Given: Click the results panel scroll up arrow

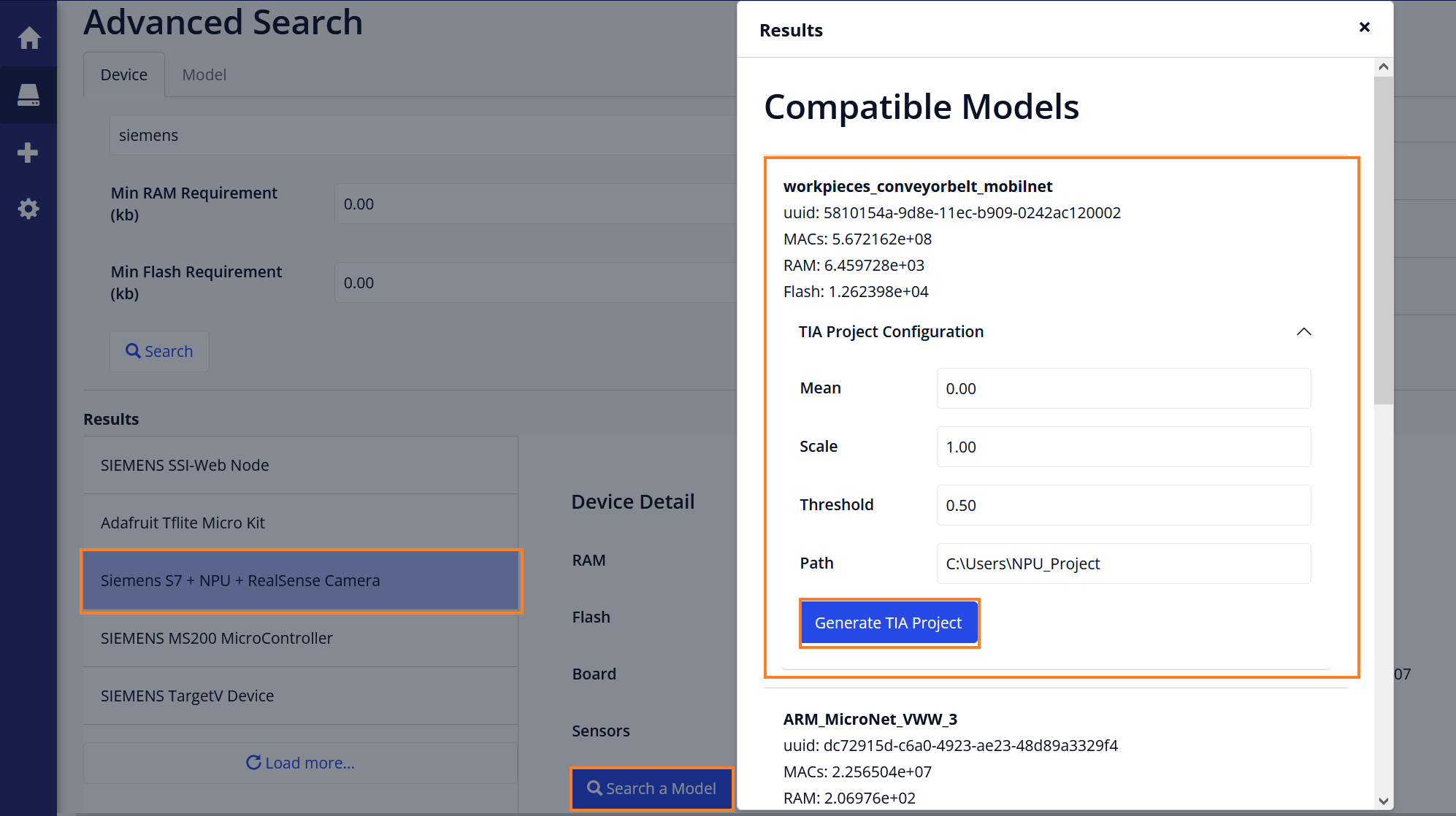Looking at the screenshot, I should pos(1383,66).
